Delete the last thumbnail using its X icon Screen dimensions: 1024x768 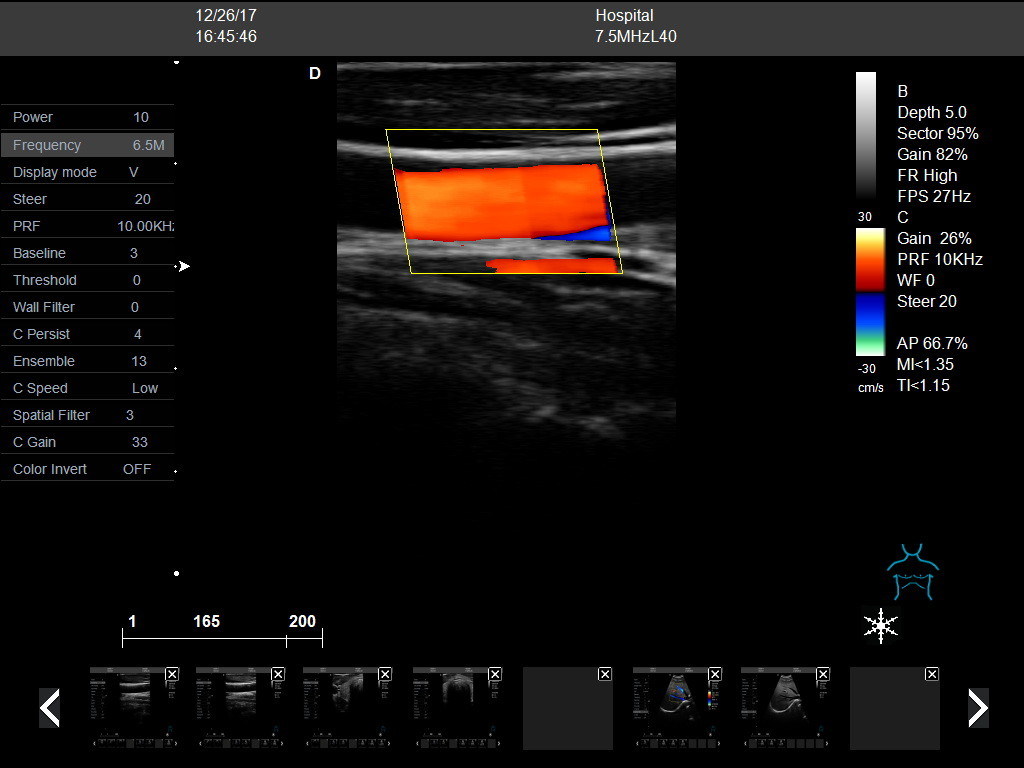point(931,675)
